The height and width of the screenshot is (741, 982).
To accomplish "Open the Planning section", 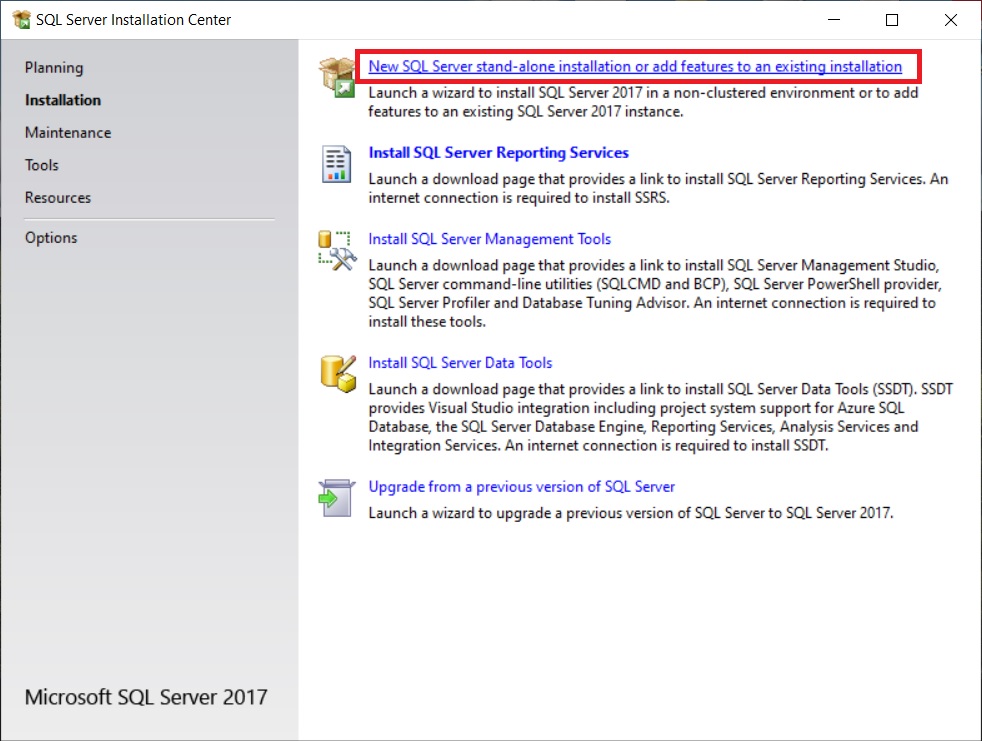I will pos(54,68).
